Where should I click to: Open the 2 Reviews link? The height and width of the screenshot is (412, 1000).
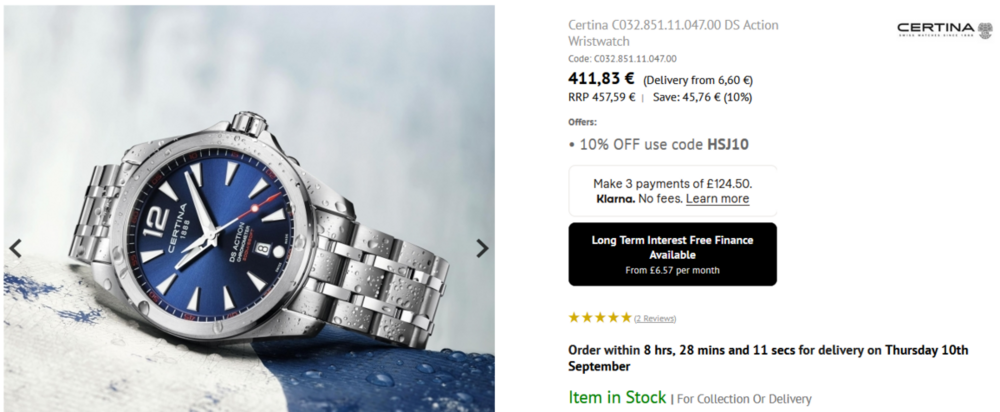tap(655, 318)
